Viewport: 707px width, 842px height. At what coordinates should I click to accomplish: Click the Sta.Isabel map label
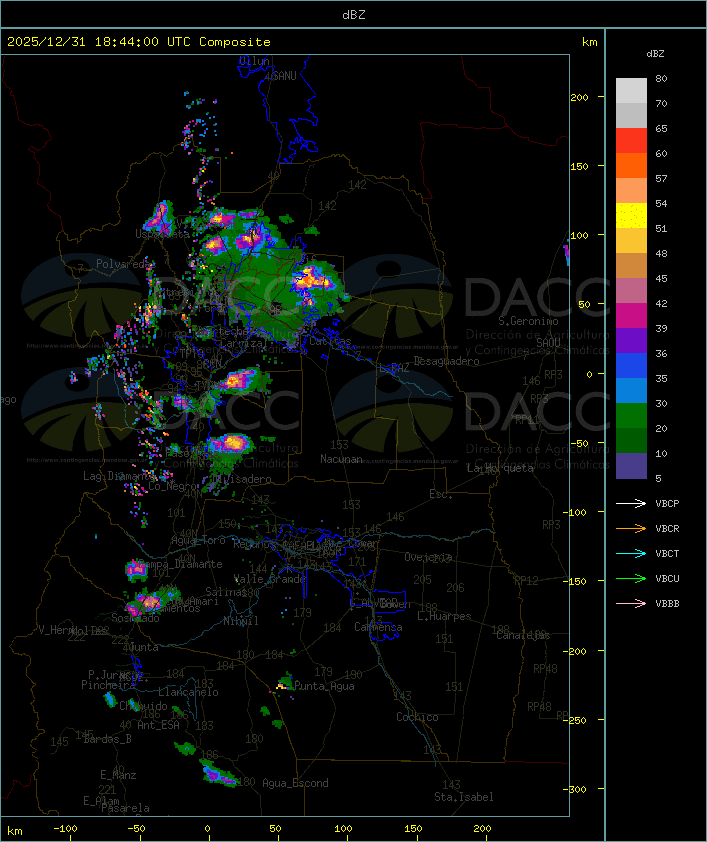(x=464, y=797)
